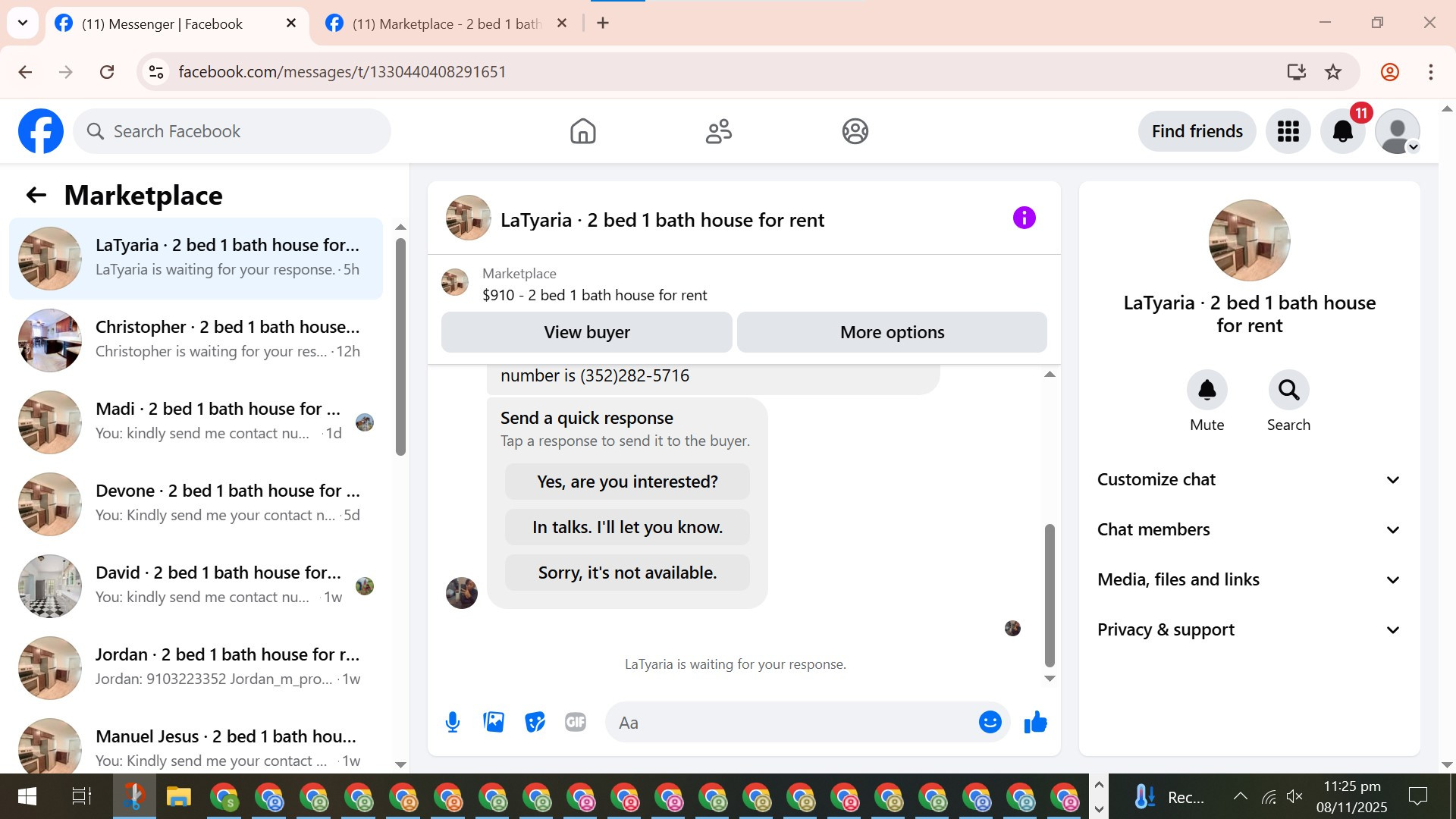Image resolution: width=1456 pixels, height=819 pixels.
Task: Open the Facebook notifications bell
Action: [x=1342, y=131]
